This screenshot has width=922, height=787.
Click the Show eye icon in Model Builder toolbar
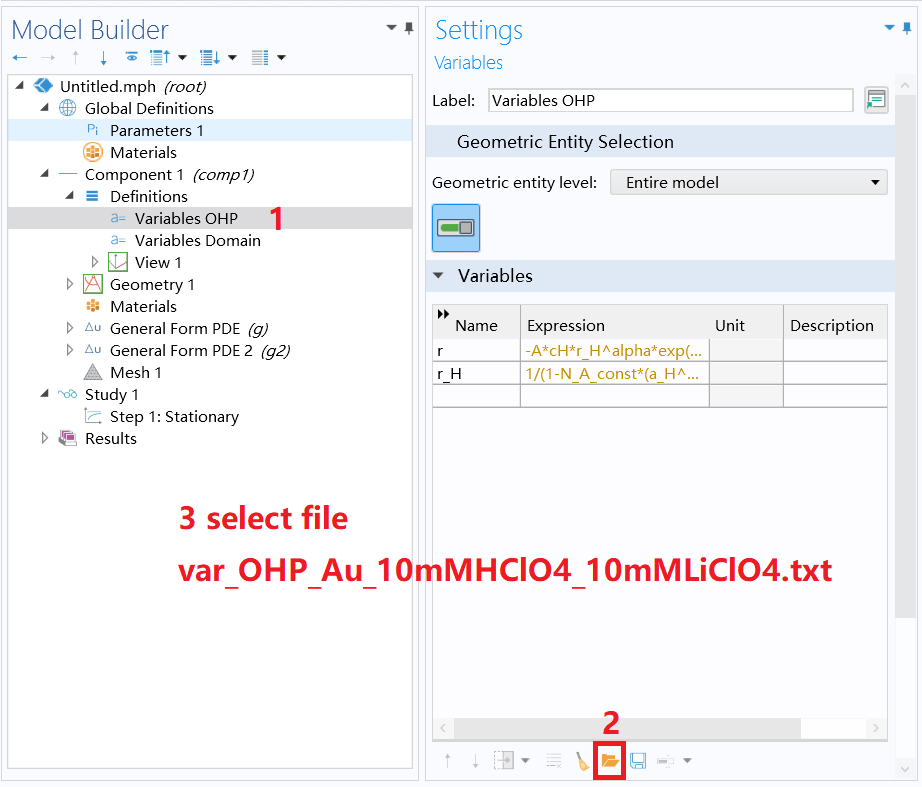132,57
